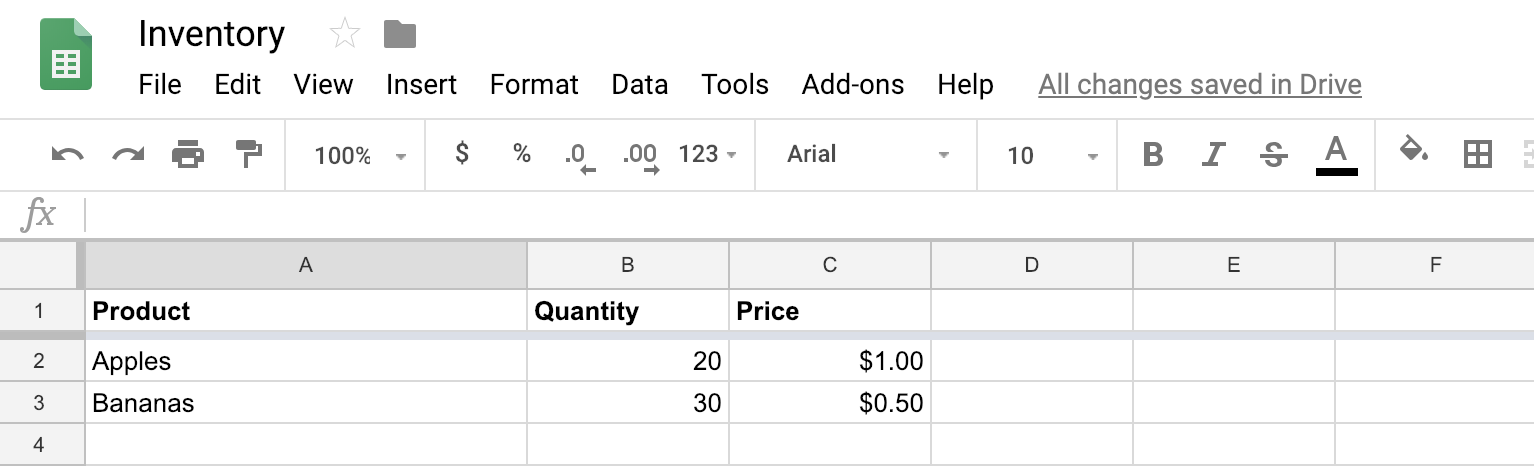This screenshot has width=1534, height=466.
Task: Print the spreadsheet with printer icon
Action: click(x=188, y=155)
